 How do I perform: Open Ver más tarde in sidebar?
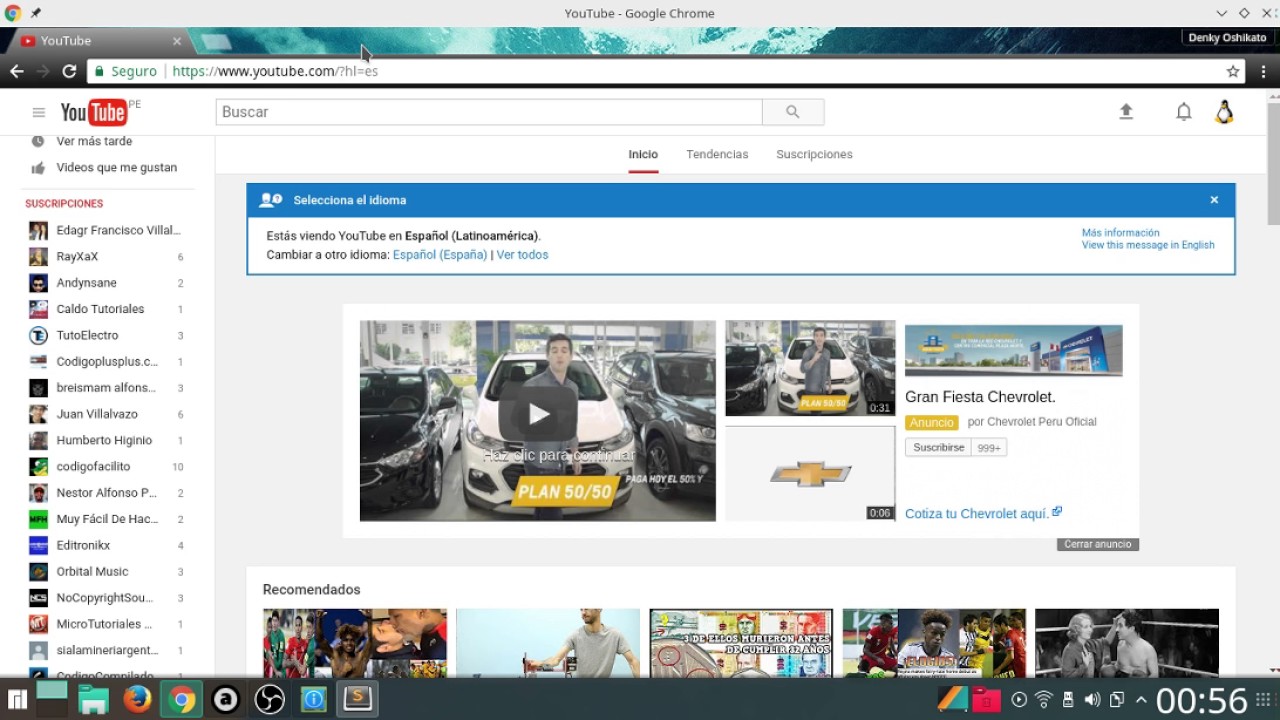94,141
